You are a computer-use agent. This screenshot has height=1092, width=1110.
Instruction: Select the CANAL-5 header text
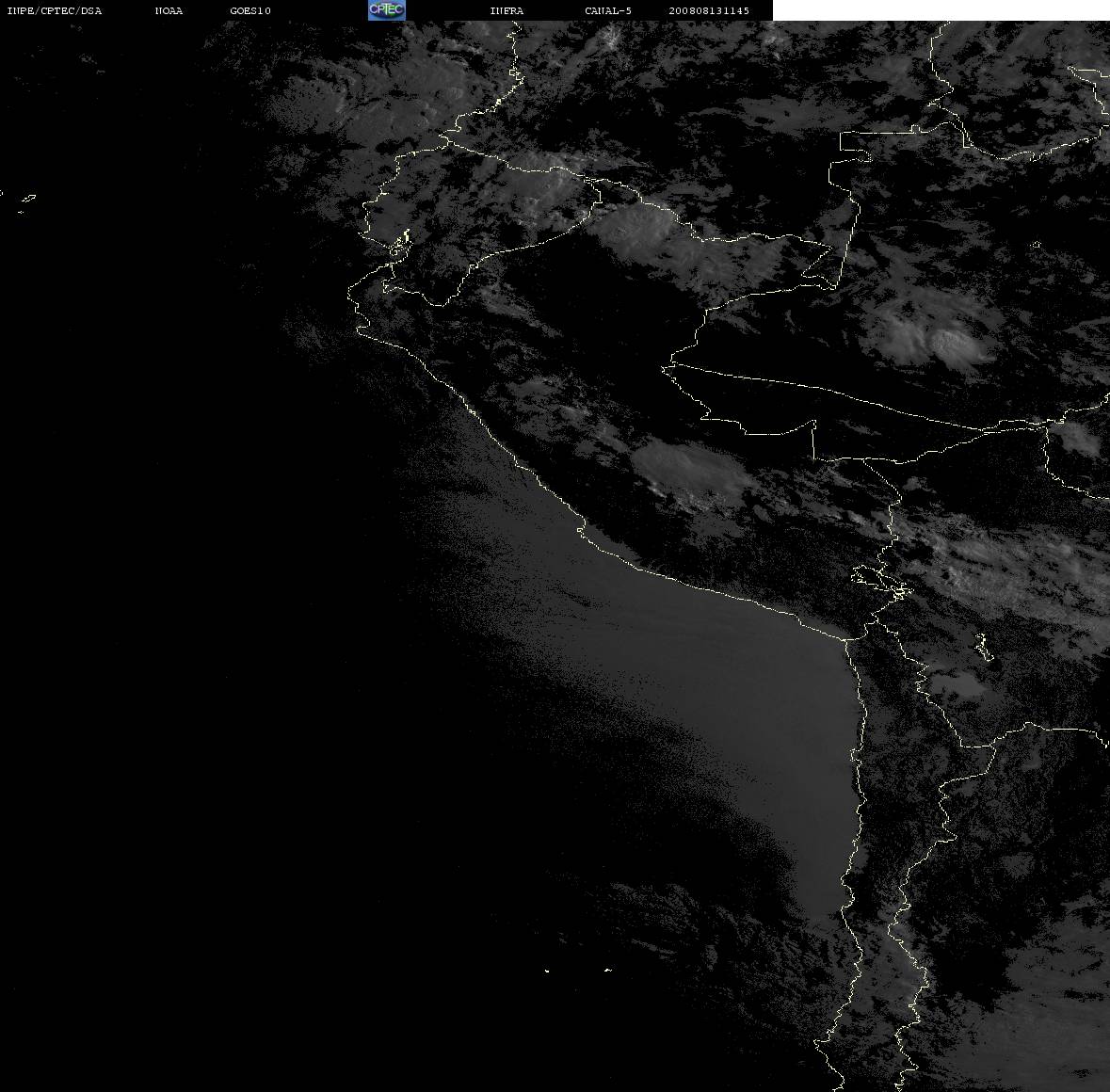point(608,10)
